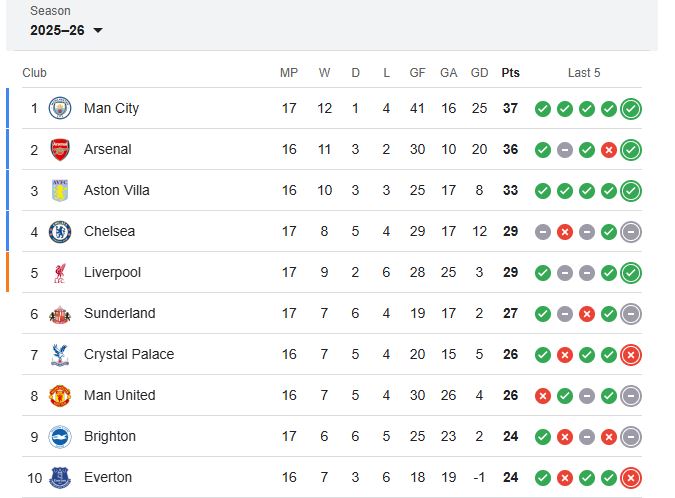Click the Chelsea club crest
Viewport: 675px width, 498px height.
pyautogui.click(x=60, y=231)
